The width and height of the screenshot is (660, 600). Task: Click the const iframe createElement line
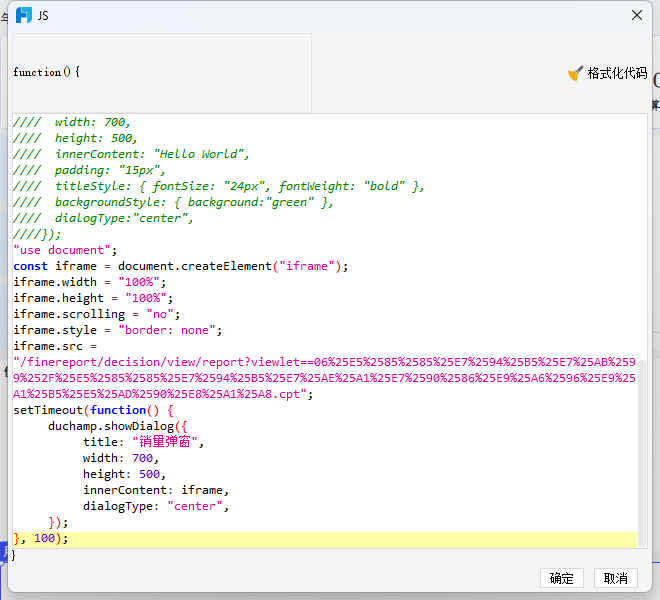click(x=180, y=266)
